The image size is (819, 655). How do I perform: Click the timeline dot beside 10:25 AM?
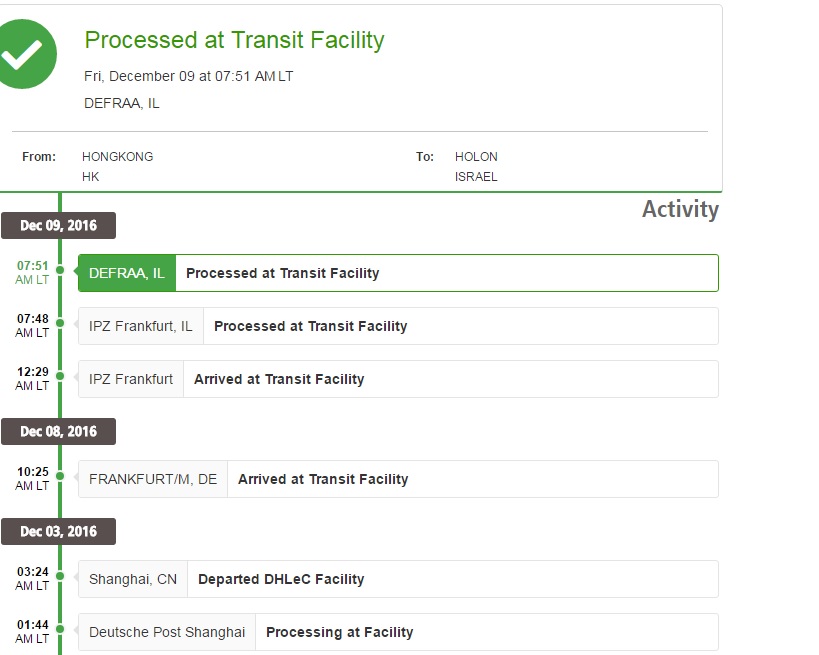coord(60,476)
